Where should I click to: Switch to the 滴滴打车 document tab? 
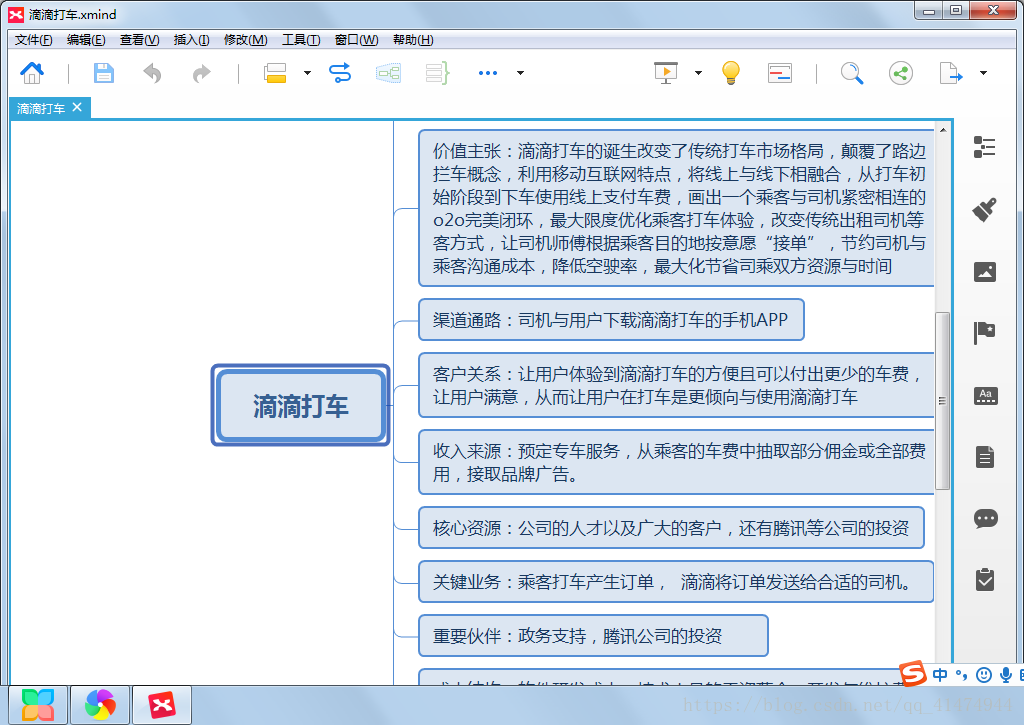[40, 108]
